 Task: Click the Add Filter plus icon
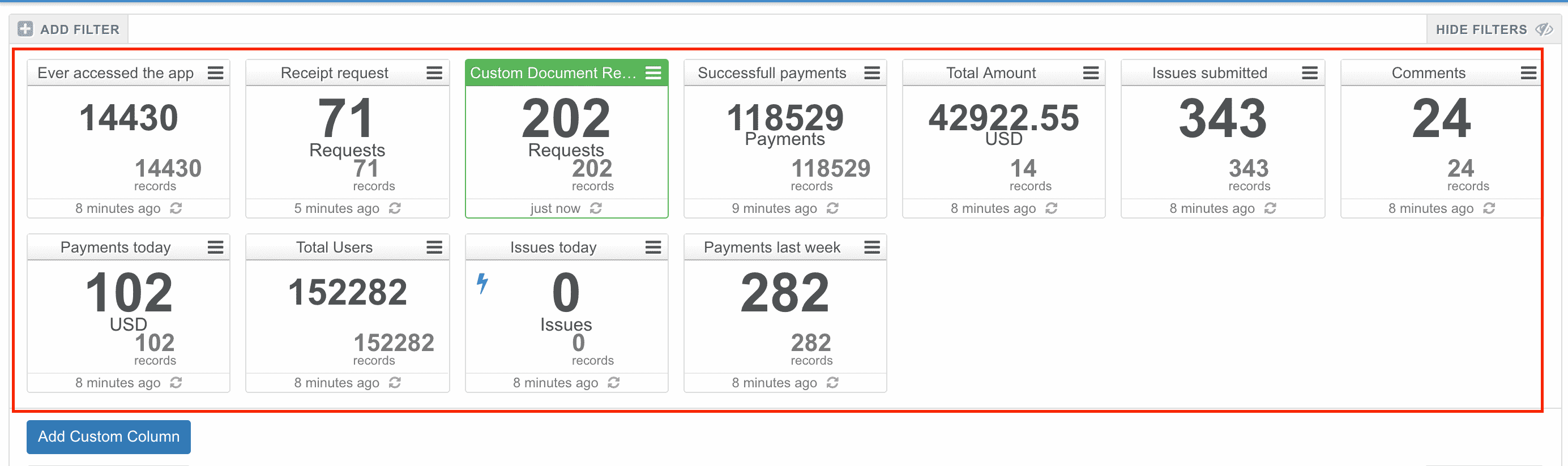[x=25, y=28]
